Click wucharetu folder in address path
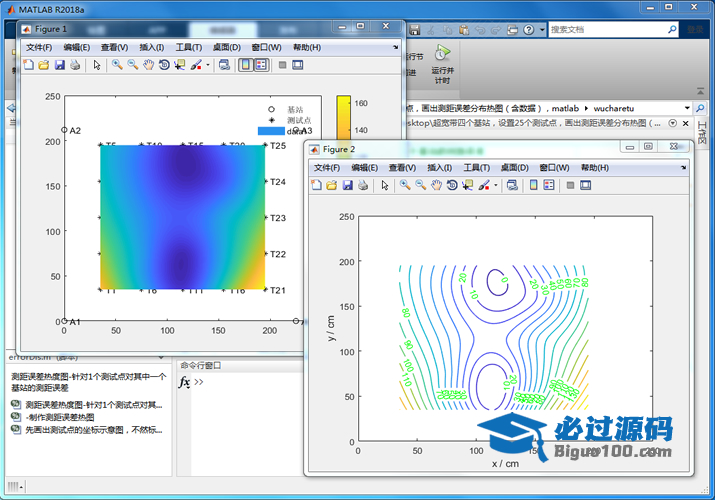Image resolution: width=715 pixels, height=500 pixels. tap(613, 108)
